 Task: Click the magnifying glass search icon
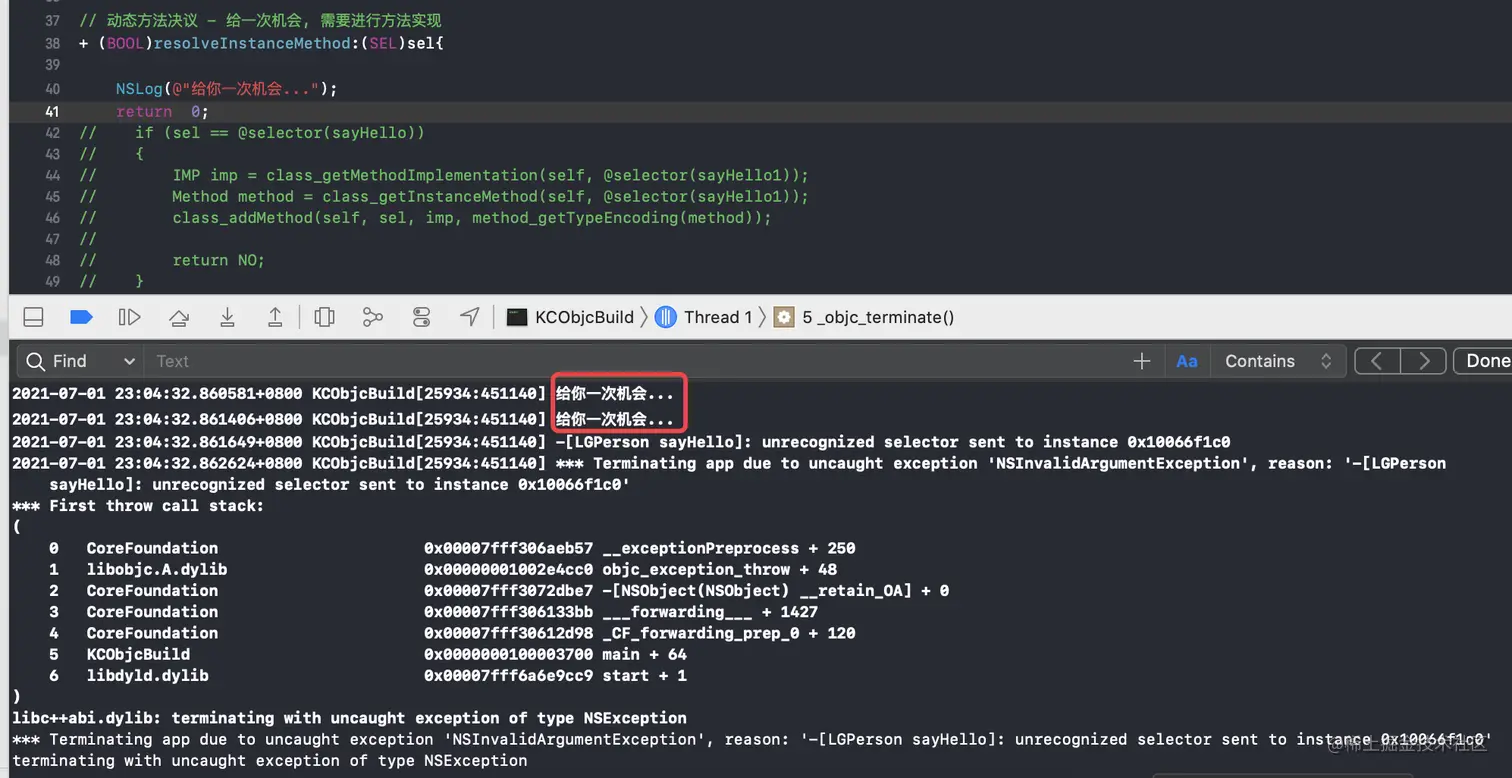(x=36, y=361)
